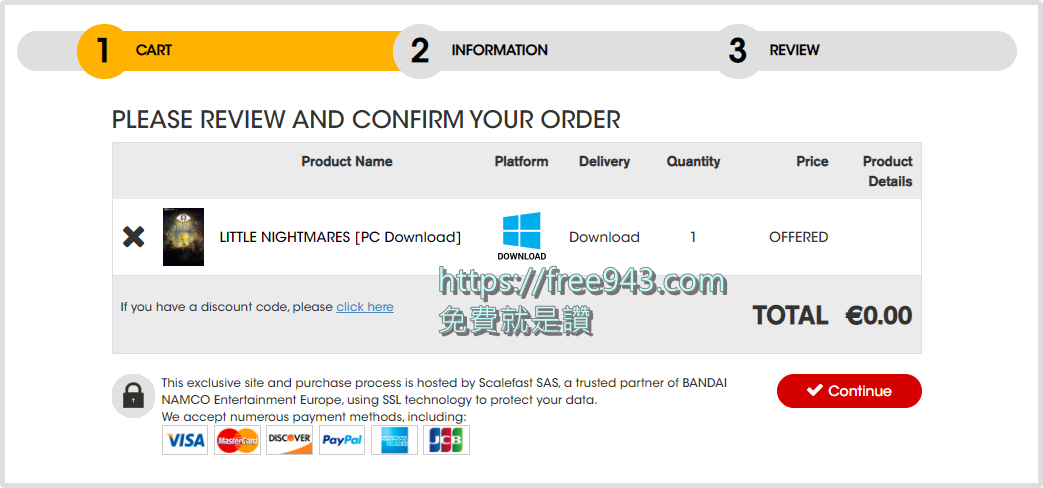
Task: Click the Quantity column header
Action: [x=693, y=162]
